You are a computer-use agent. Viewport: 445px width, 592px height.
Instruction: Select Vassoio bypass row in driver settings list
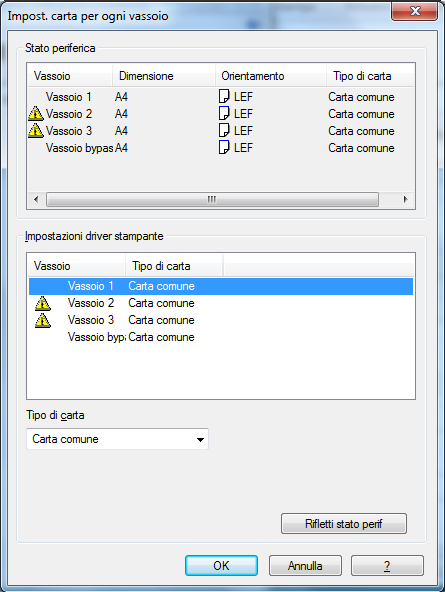click(221, 337)
